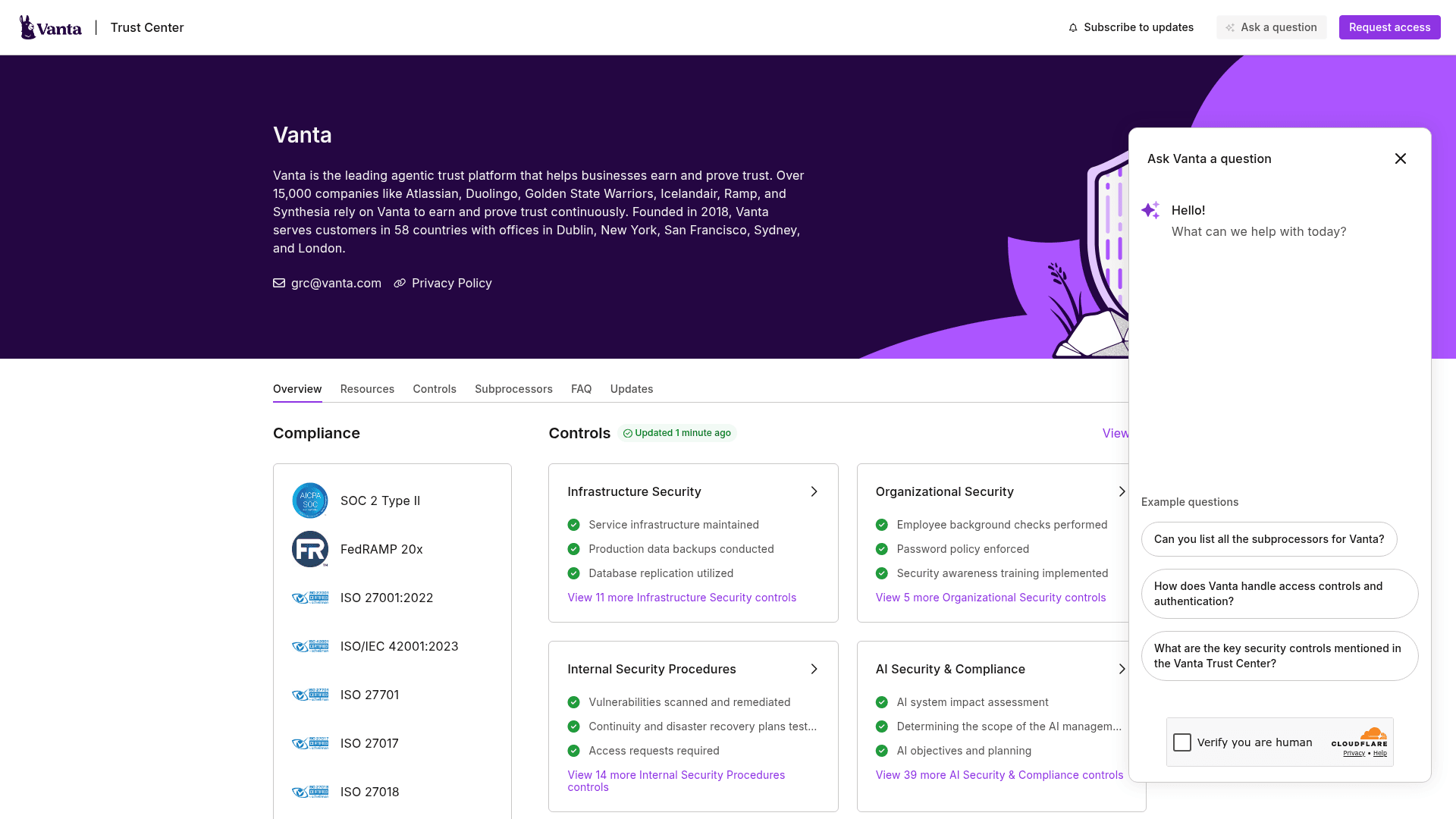The image size is (1456, 819).
Task: Click the ISO 27001:2022 certification badge
Action: coord(310,598)
